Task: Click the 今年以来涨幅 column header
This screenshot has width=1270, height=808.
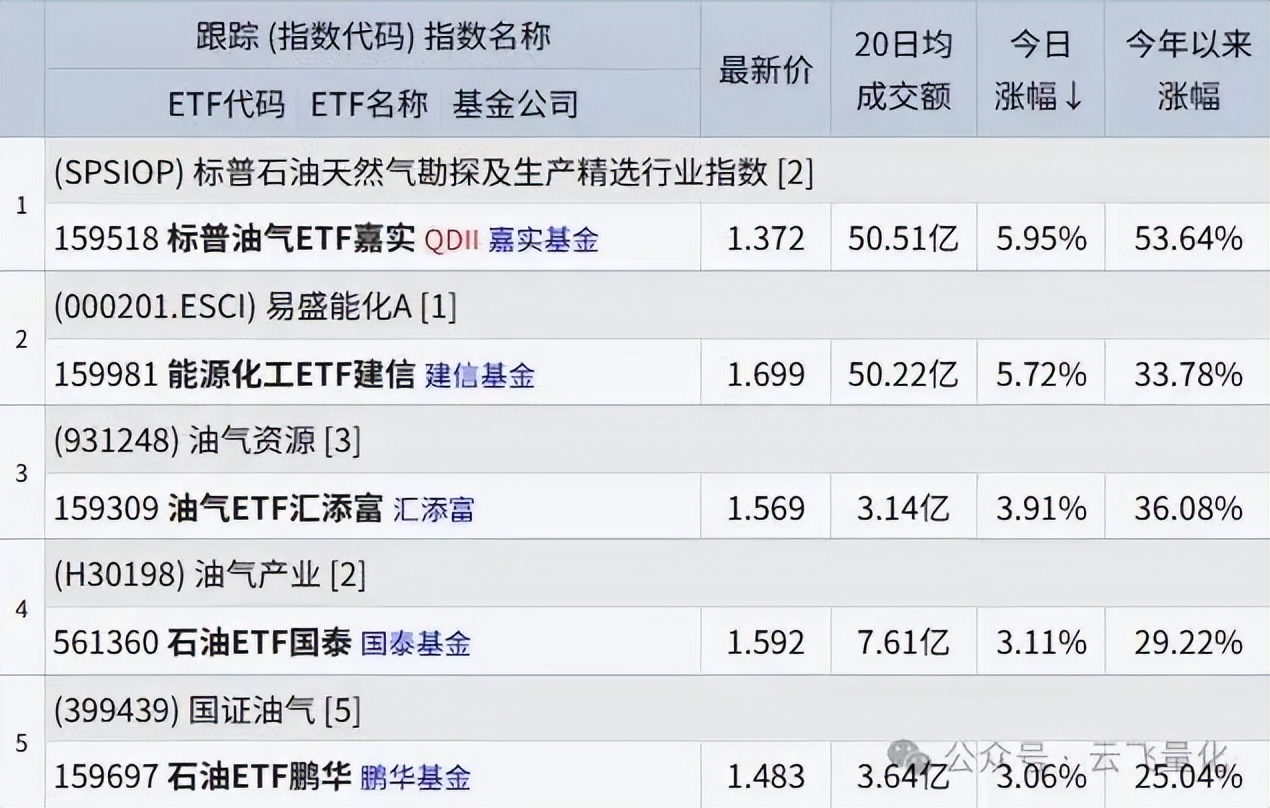Action: (1188, 70)
